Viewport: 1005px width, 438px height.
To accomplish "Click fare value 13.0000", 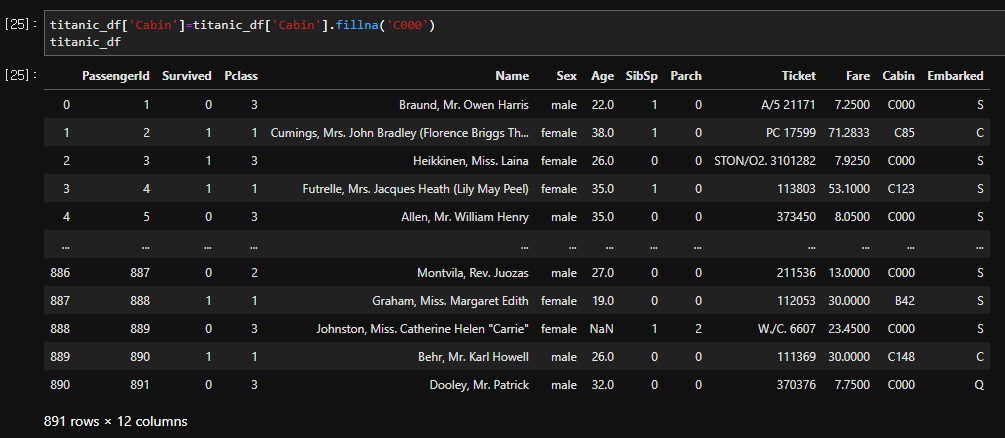I will (x=851, y=273).
